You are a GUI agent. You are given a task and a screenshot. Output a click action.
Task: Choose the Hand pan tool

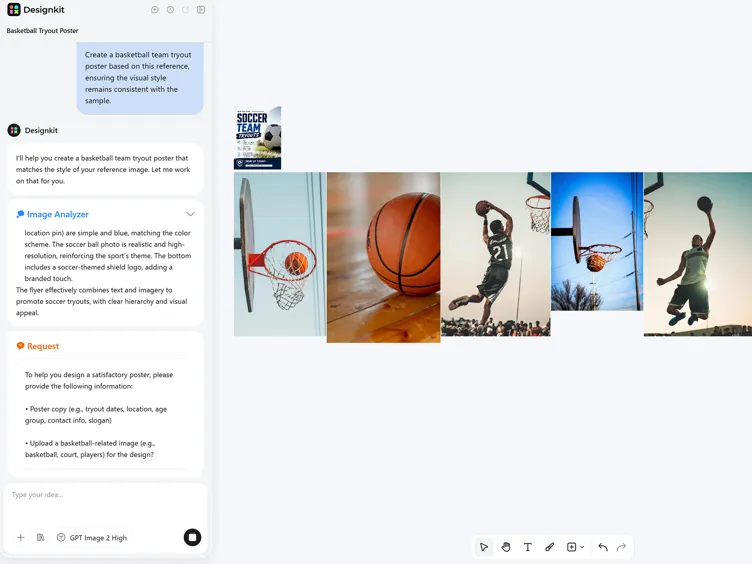(505, 547)
